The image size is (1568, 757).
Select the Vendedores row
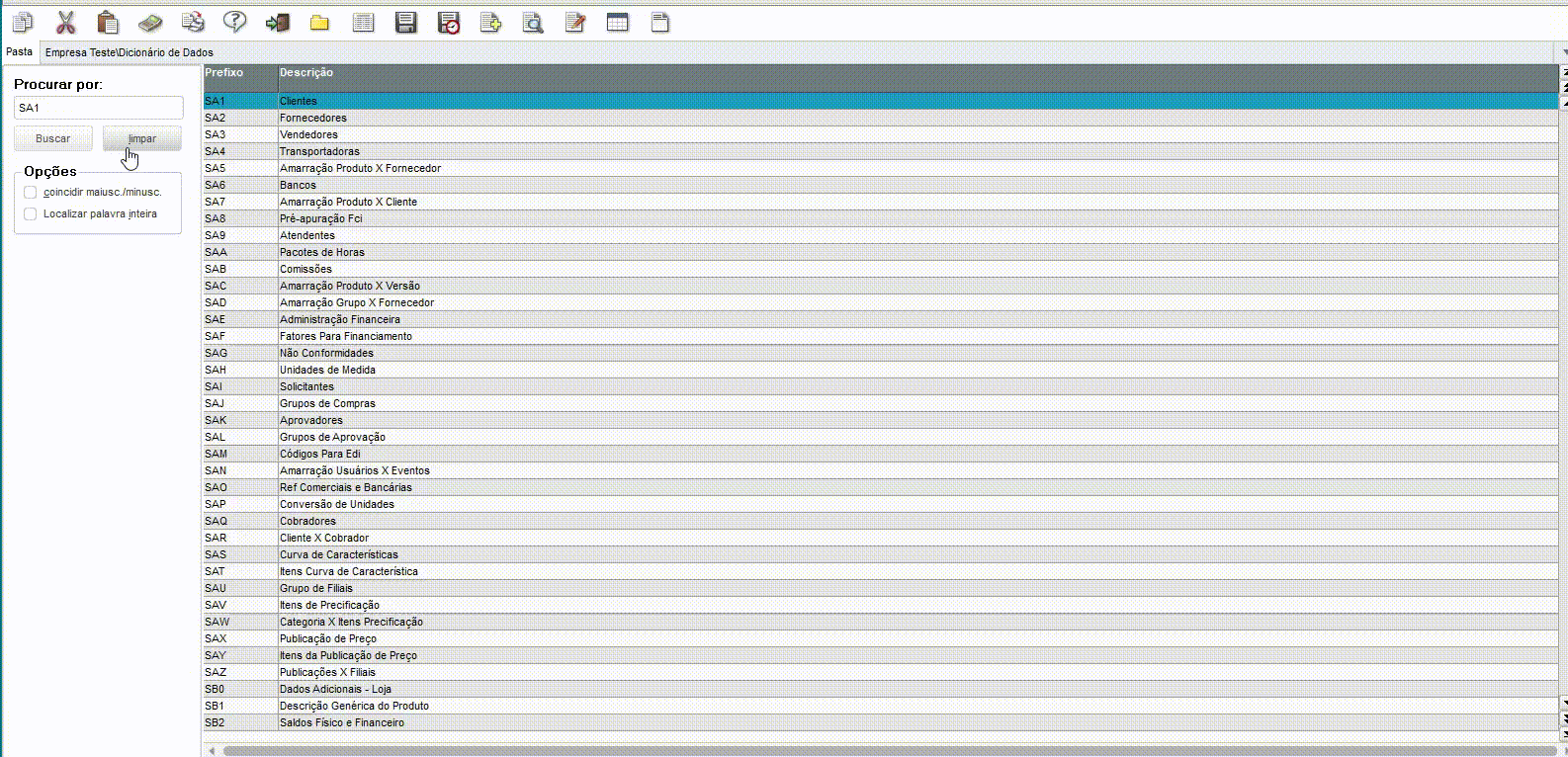(x=881, y=134)
